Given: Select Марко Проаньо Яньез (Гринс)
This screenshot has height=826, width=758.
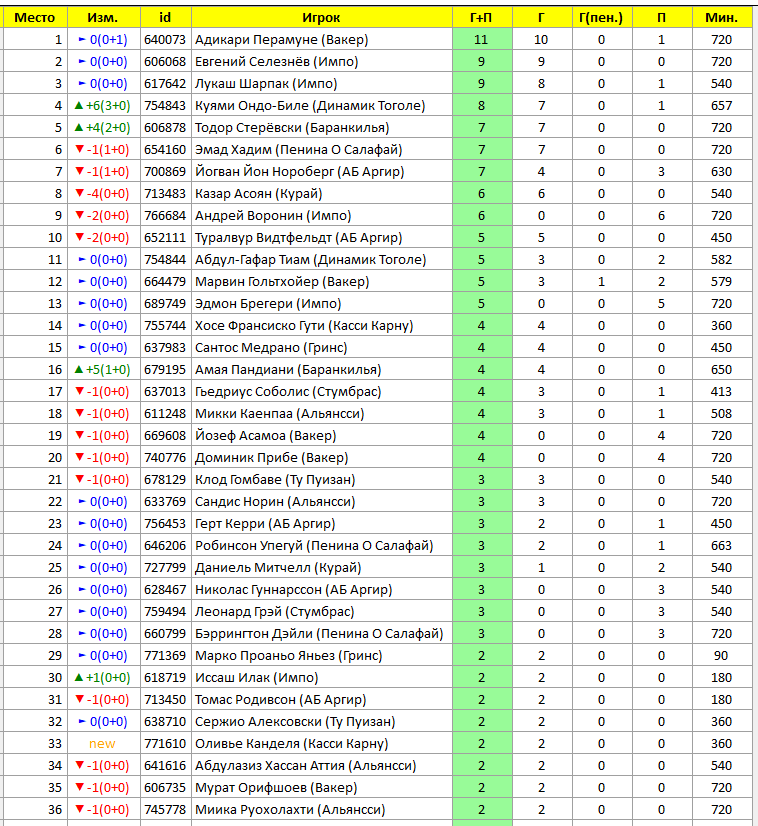Looking at the screenshot, I should click(x=289, y=655).
